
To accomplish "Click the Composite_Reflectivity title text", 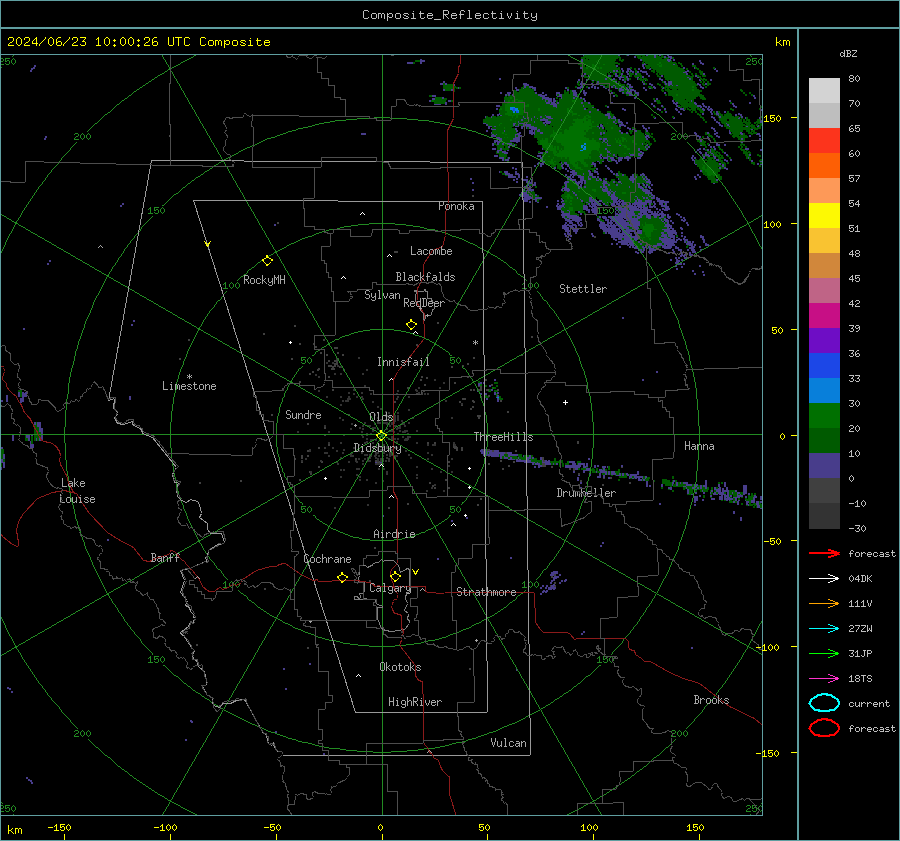I will [449, 15].
